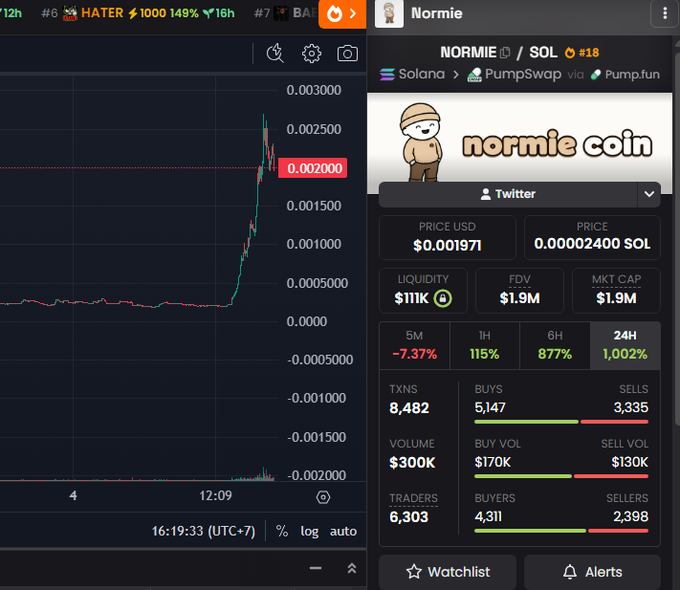Click the #6 HATER trending ticker entry
The image size is (680, 590).
point(138,13)
